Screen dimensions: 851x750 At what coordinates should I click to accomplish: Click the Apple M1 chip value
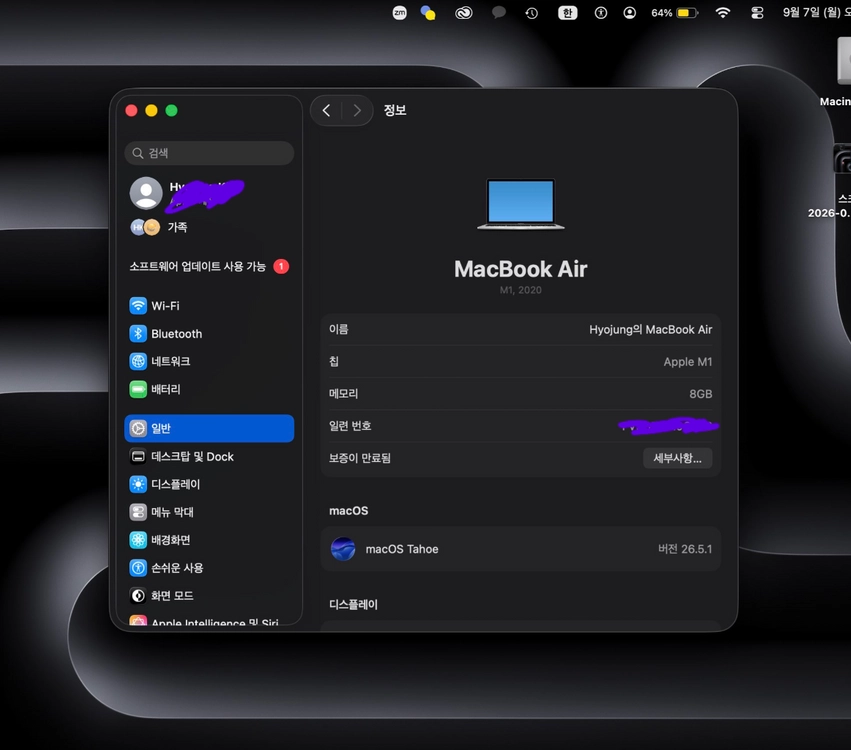pyautogui.click(x=688, y=361)
